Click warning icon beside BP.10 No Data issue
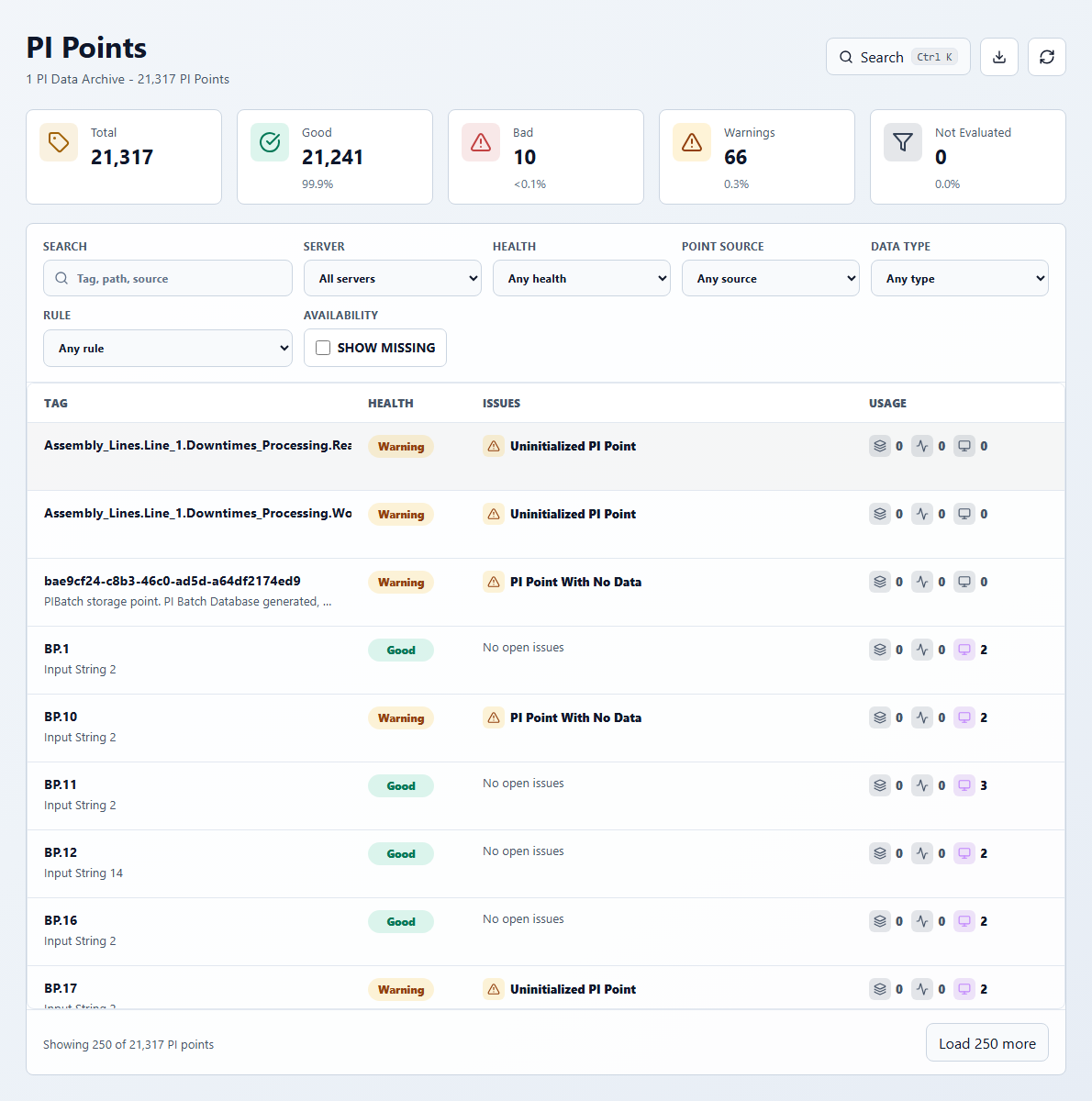 (x=494, y=717)
